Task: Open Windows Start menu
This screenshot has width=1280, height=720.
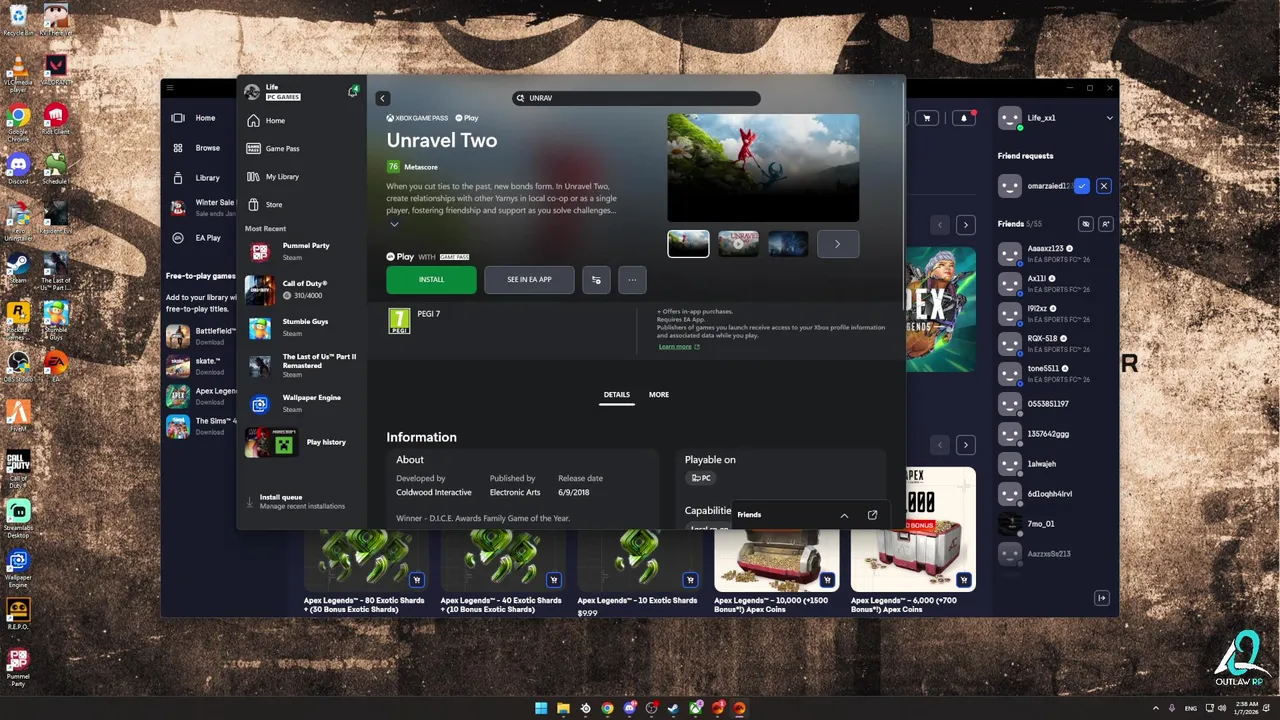Action: 541,708
